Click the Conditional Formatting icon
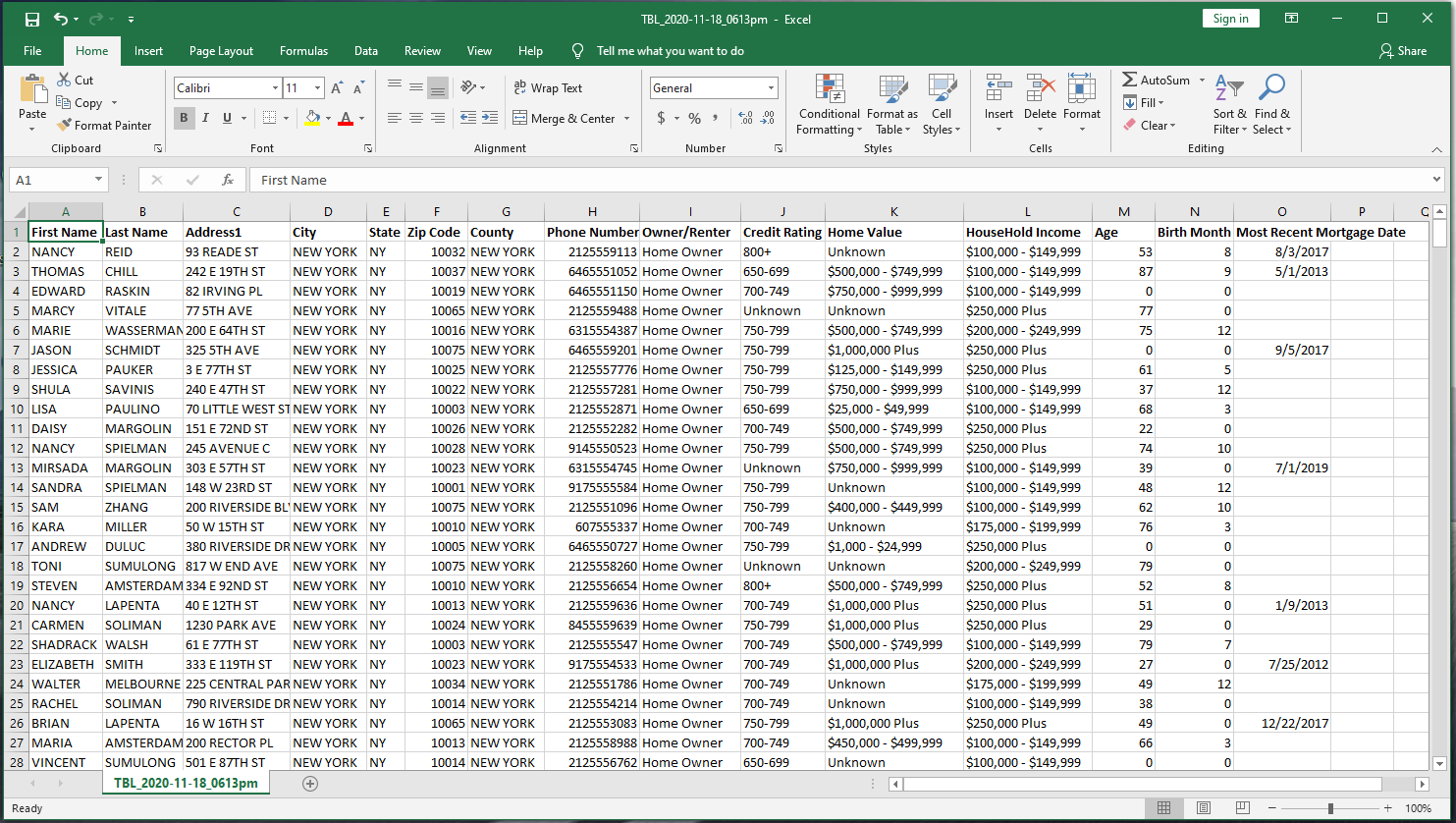 point(830,89)
